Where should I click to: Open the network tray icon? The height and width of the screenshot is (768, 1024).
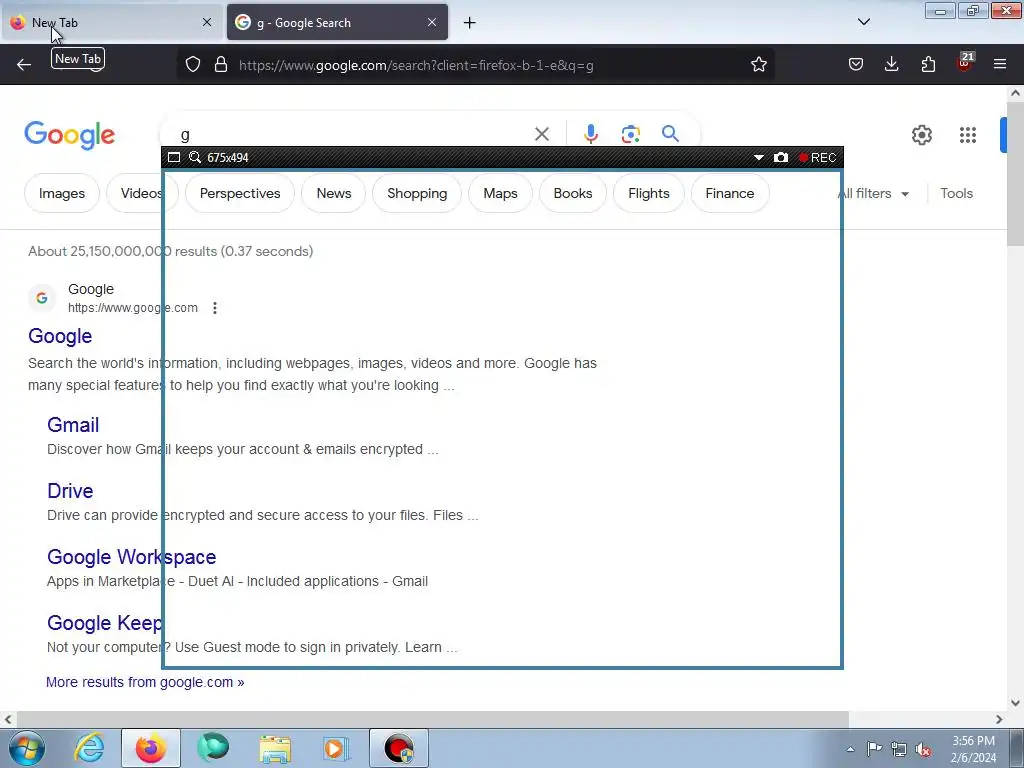point(899,749)
